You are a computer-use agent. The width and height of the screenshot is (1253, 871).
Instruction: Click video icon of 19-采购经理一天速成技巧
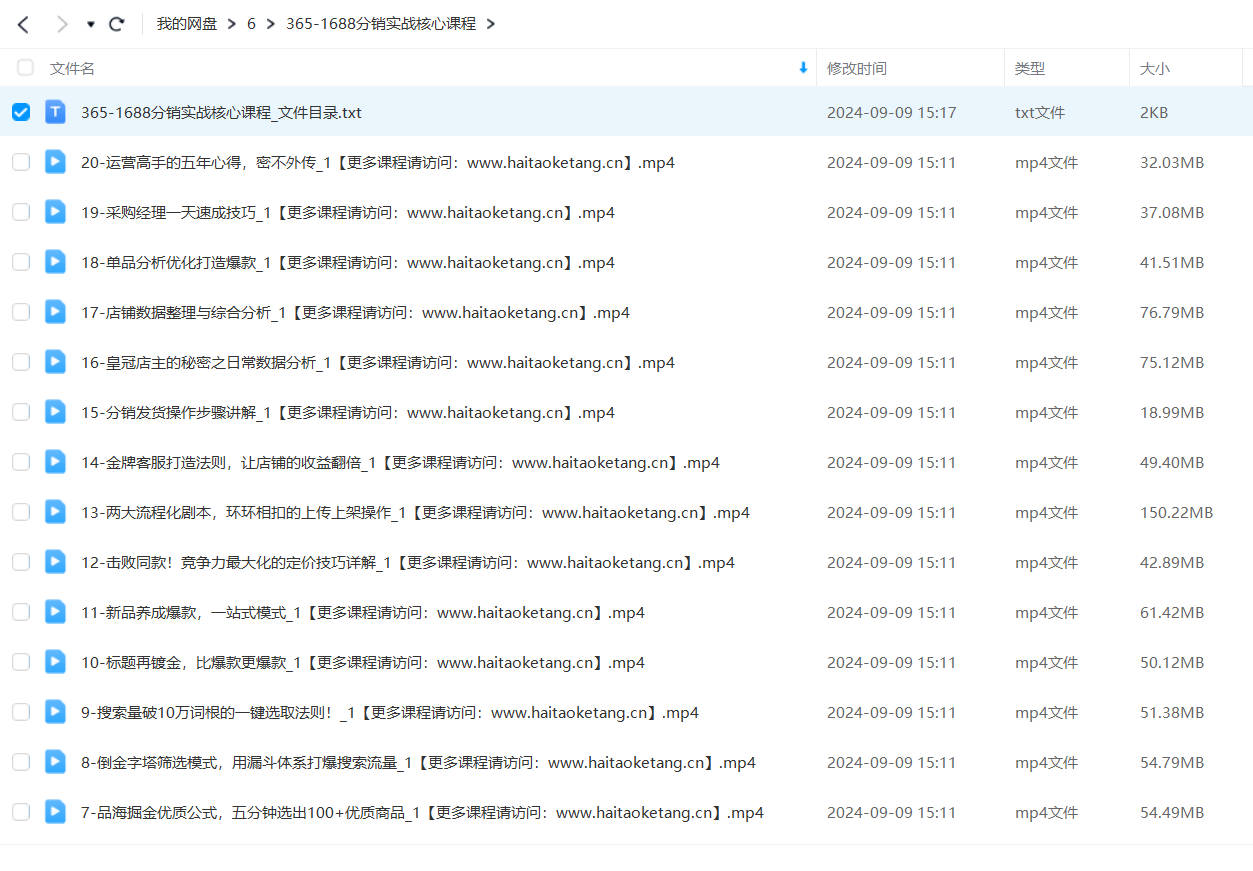pos(55,212)
